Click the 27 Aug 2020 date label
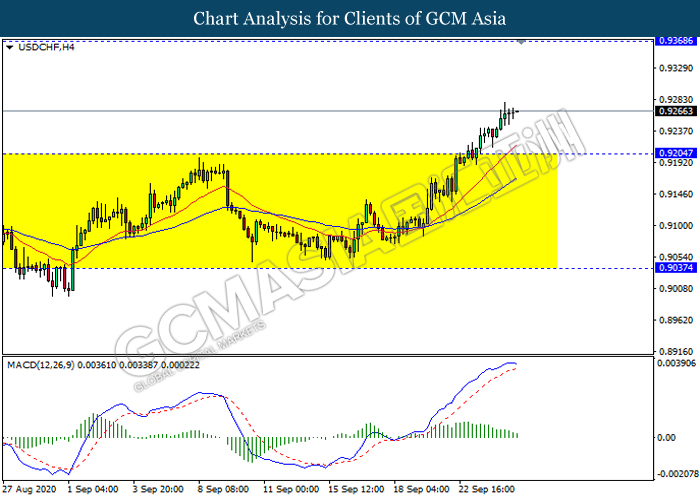 [29, 489]
